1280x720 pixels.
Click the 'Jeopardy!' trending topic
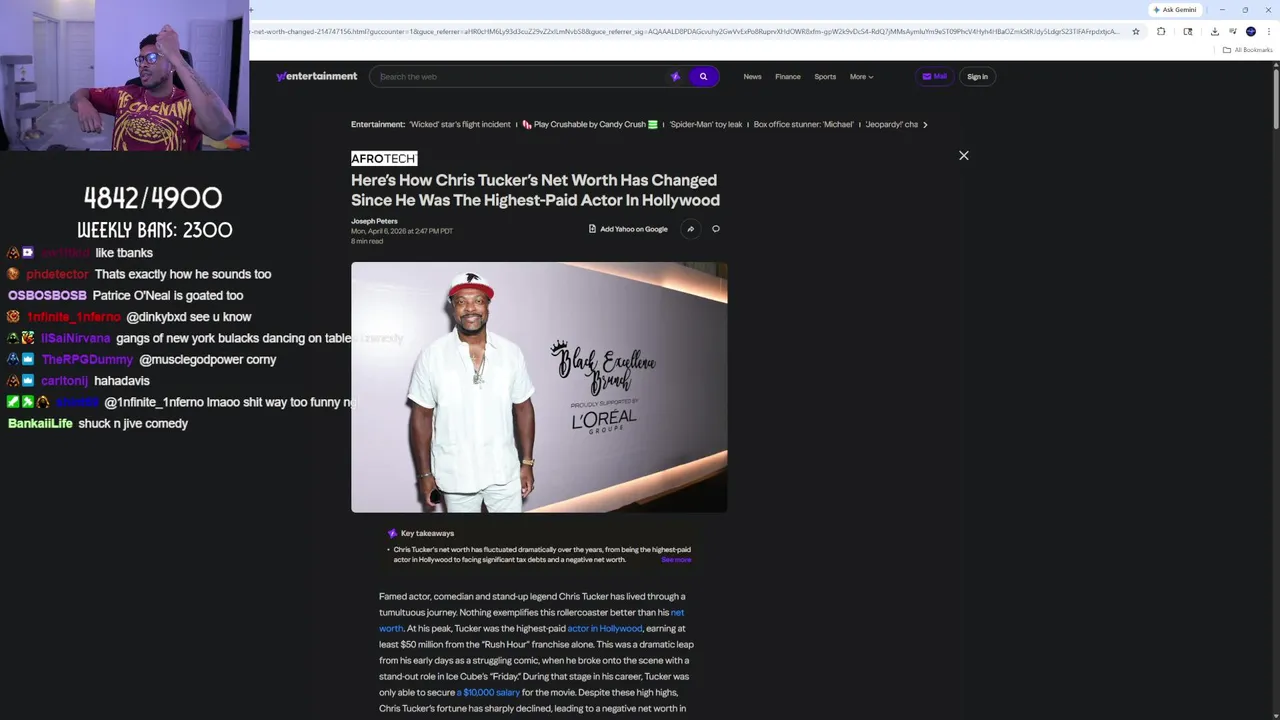[891, 124]
